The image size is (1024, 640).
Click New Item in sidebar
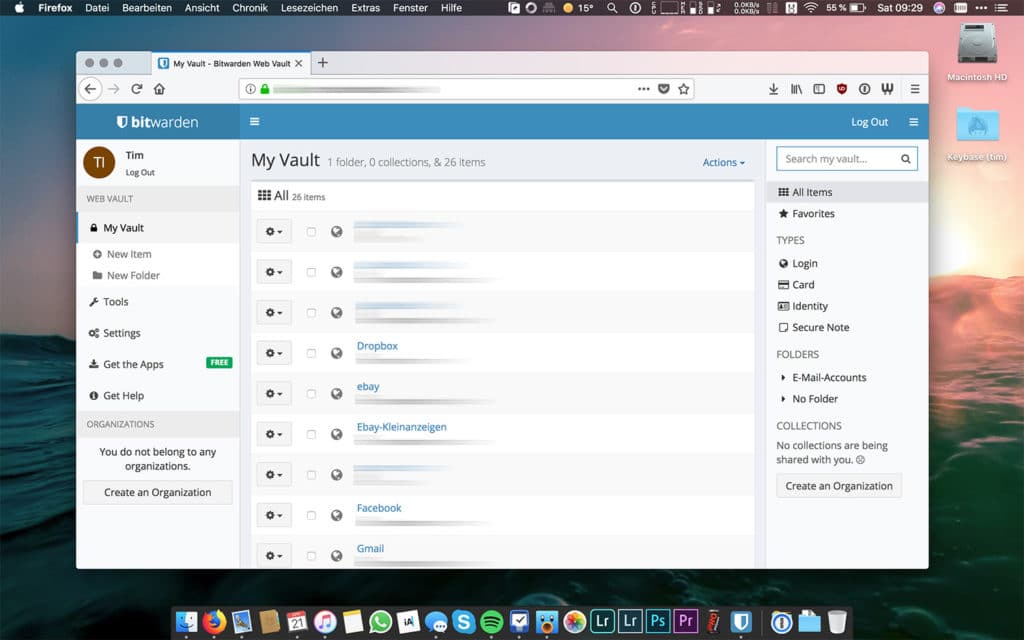tap(129, 254)
